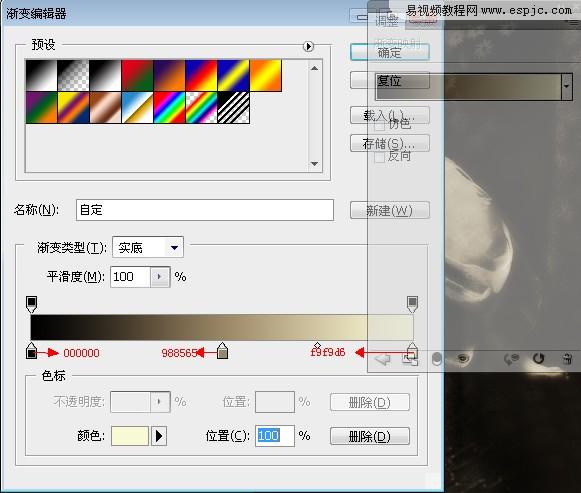
Task: Open the color source arrow beside swatch
Action: (159, 436)
